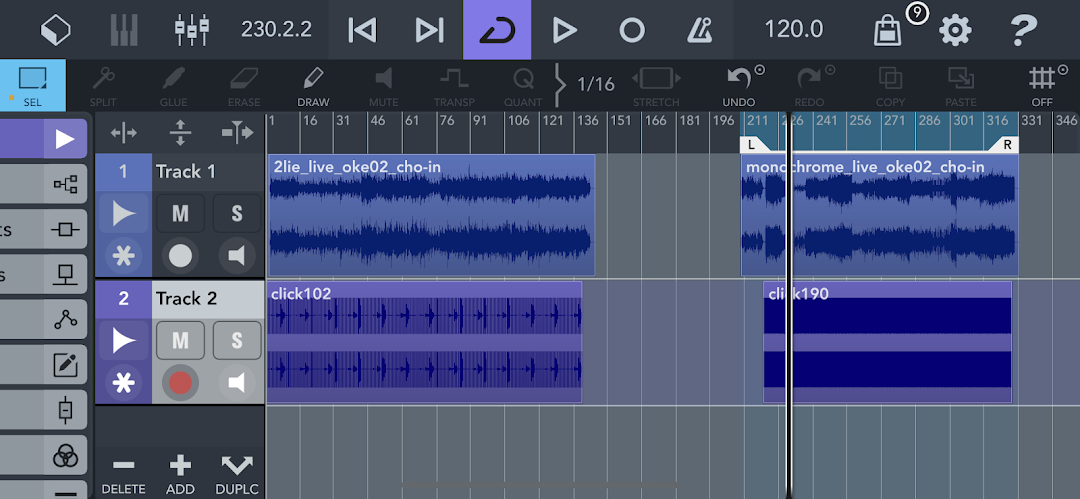Delete track with DELETE button
This screenshot has width=1080, height=499.
[x=123, y=474]
